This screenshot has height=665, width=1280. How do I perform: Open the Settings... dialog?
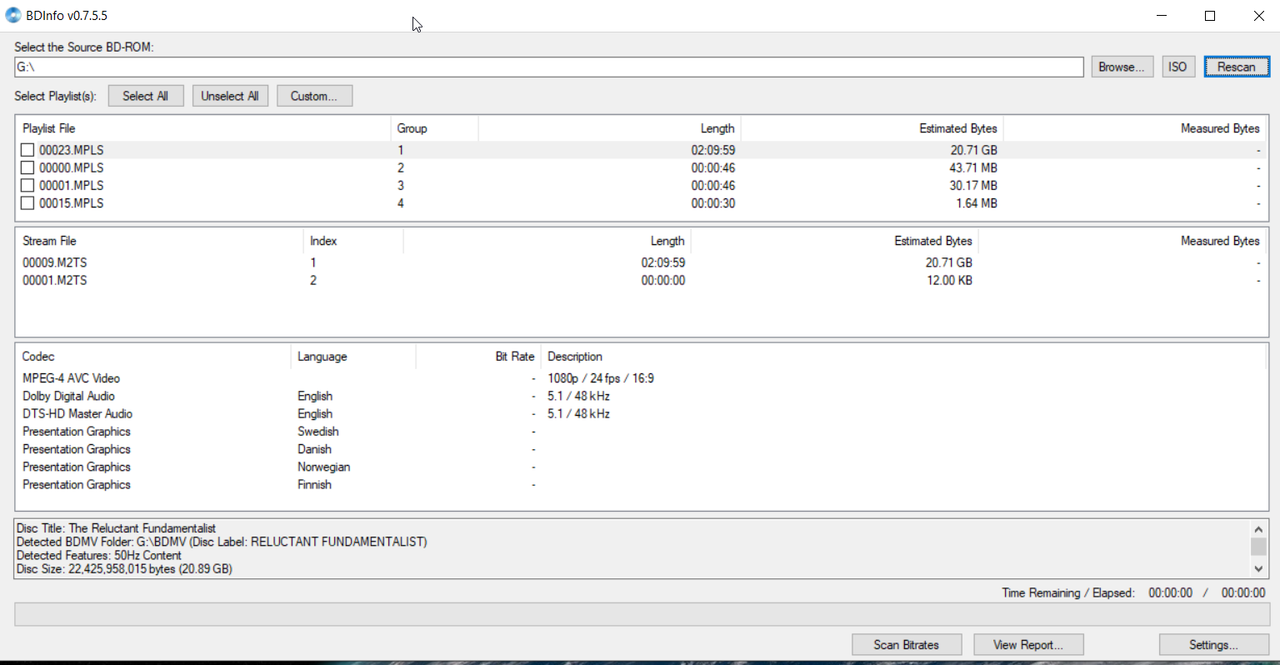(x=1214, y=645)
